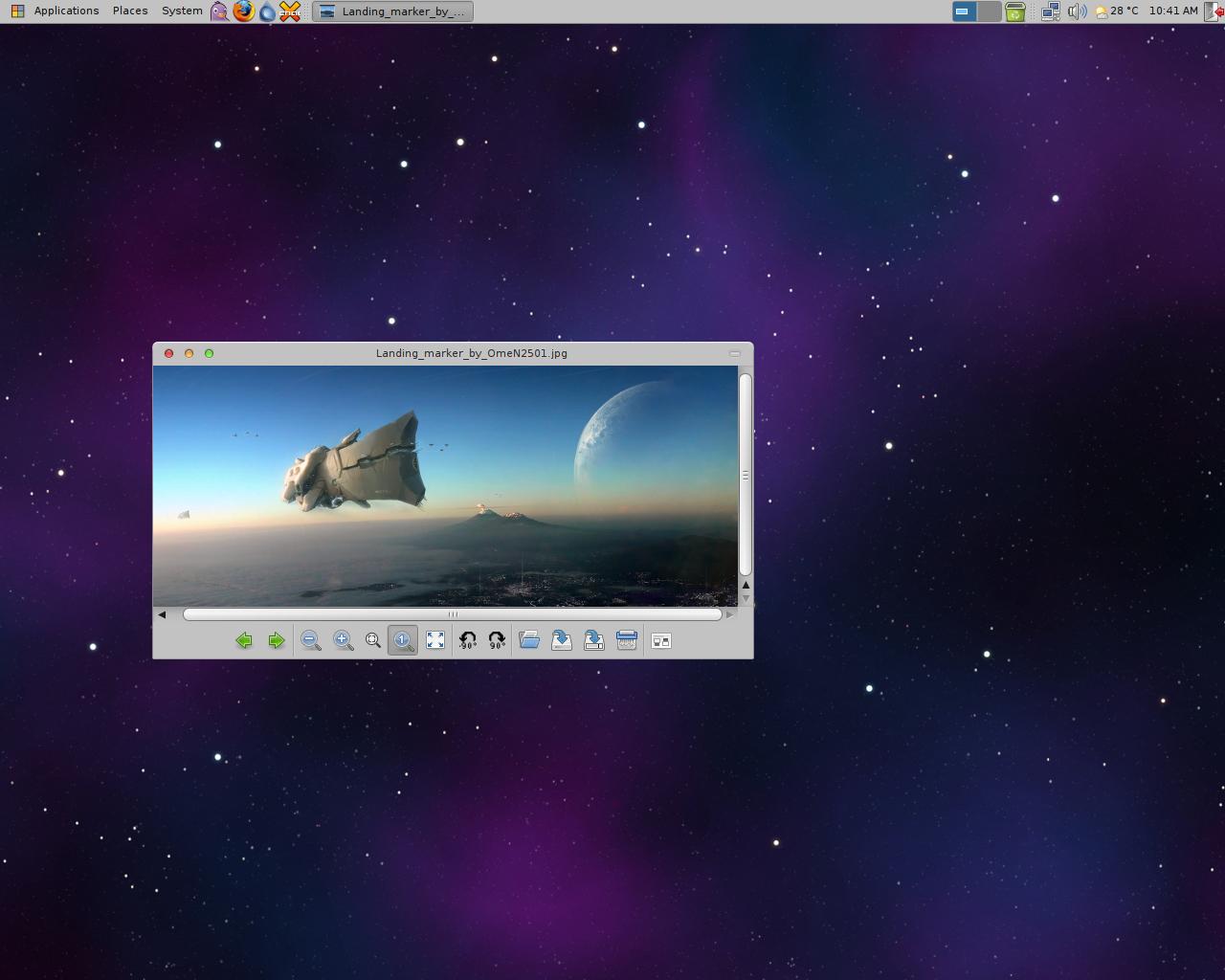The height and width of the screenshot is (980, 1225).
Task: Open the Applications menu
Action: [66, 11]
